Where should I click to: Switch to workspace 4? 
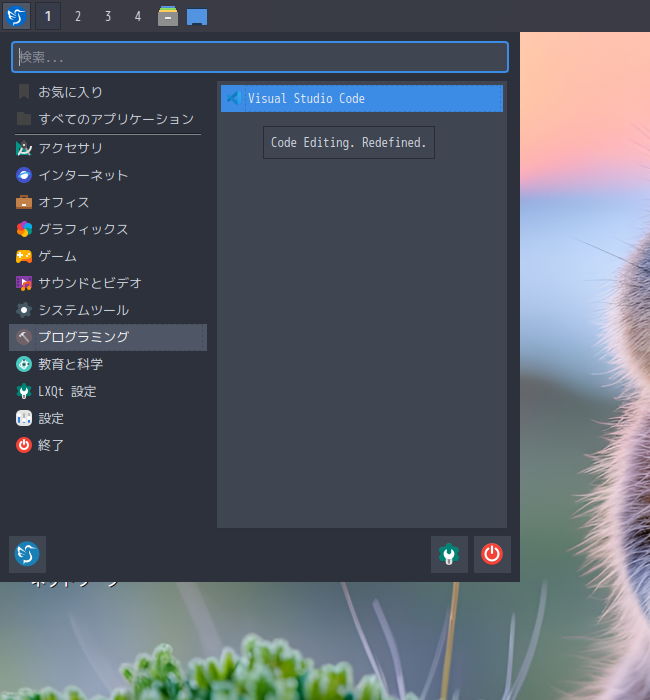pyautogui.click(x=138, y=17)
